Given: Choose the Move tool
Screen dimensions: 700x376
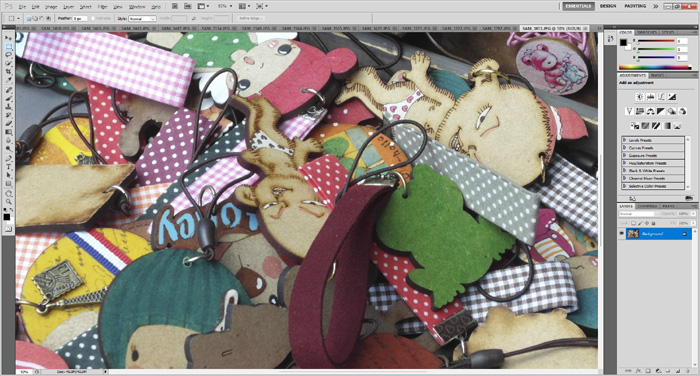Looking at the screenshot, I should click(x=8, y=38).
